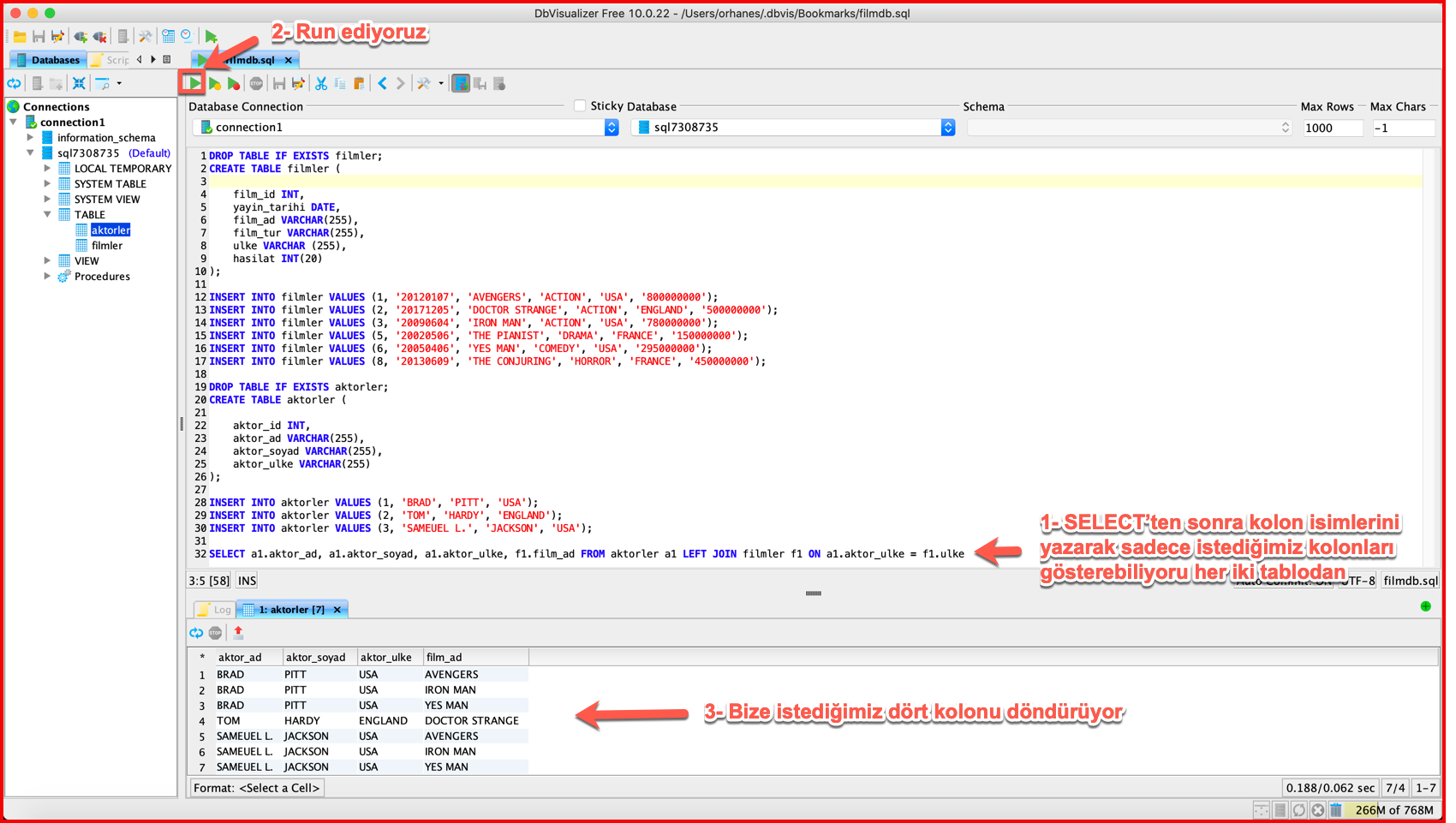Switch to the Databases tab
The height and width of the screenshot is (823, 1456).
[48, 59]
